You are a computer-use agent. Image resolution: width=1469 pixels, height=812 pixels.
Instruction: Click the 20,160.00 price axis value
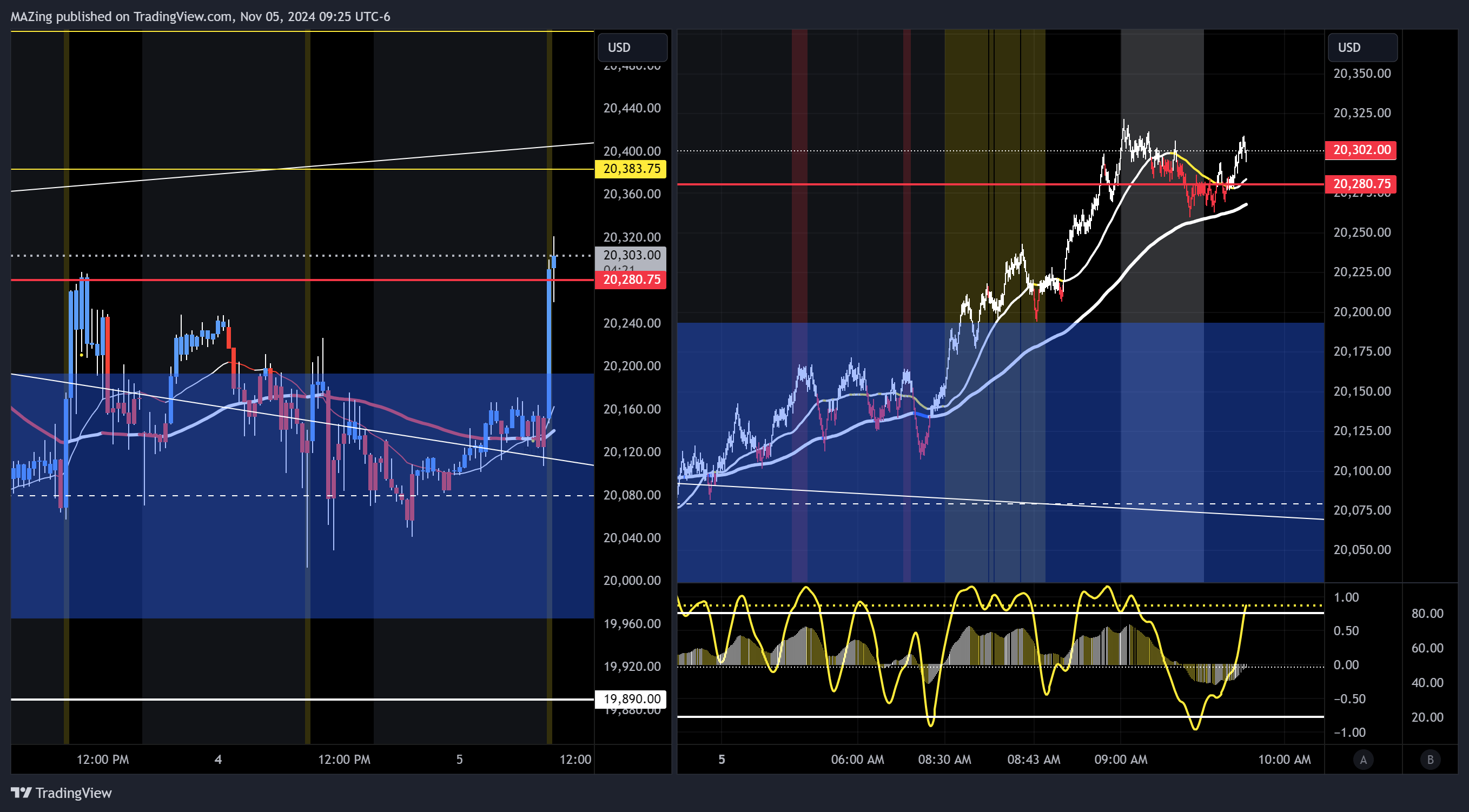click(x=632, y=409)
